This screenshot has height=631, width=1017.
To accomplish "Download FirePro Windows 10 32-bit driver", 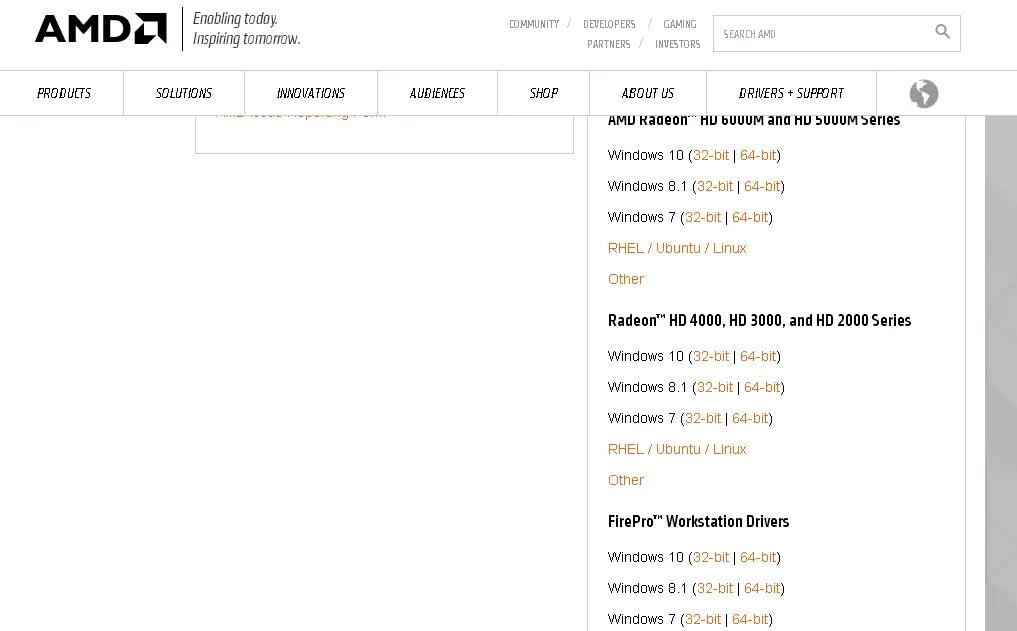I will point(711,558).
